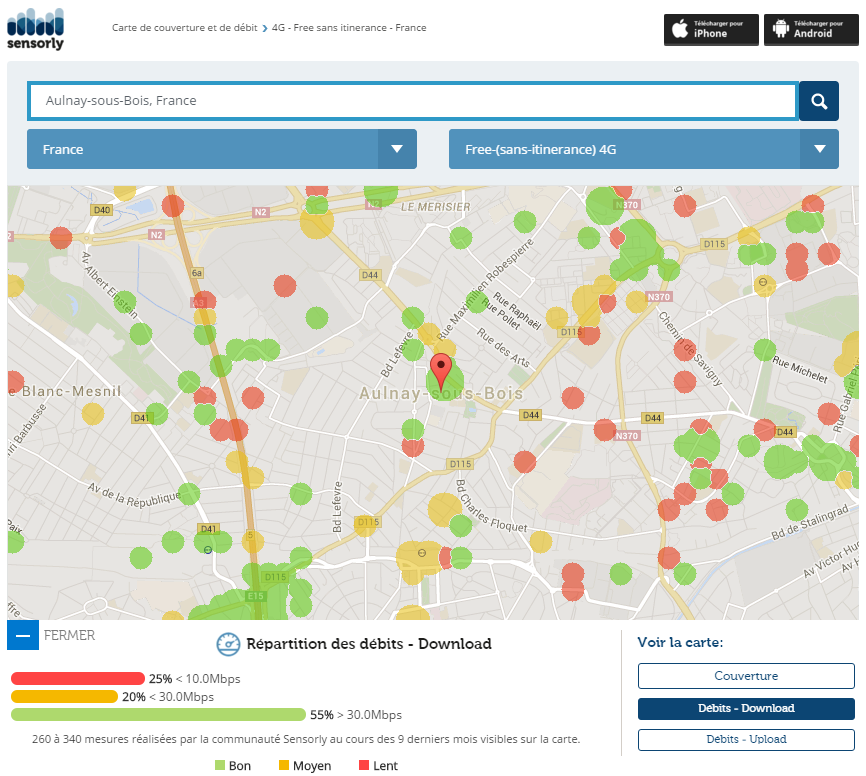Viewport: 866px width, 776px height.
Task: Click the green 55% download speed bar
Action: point(158,714)
